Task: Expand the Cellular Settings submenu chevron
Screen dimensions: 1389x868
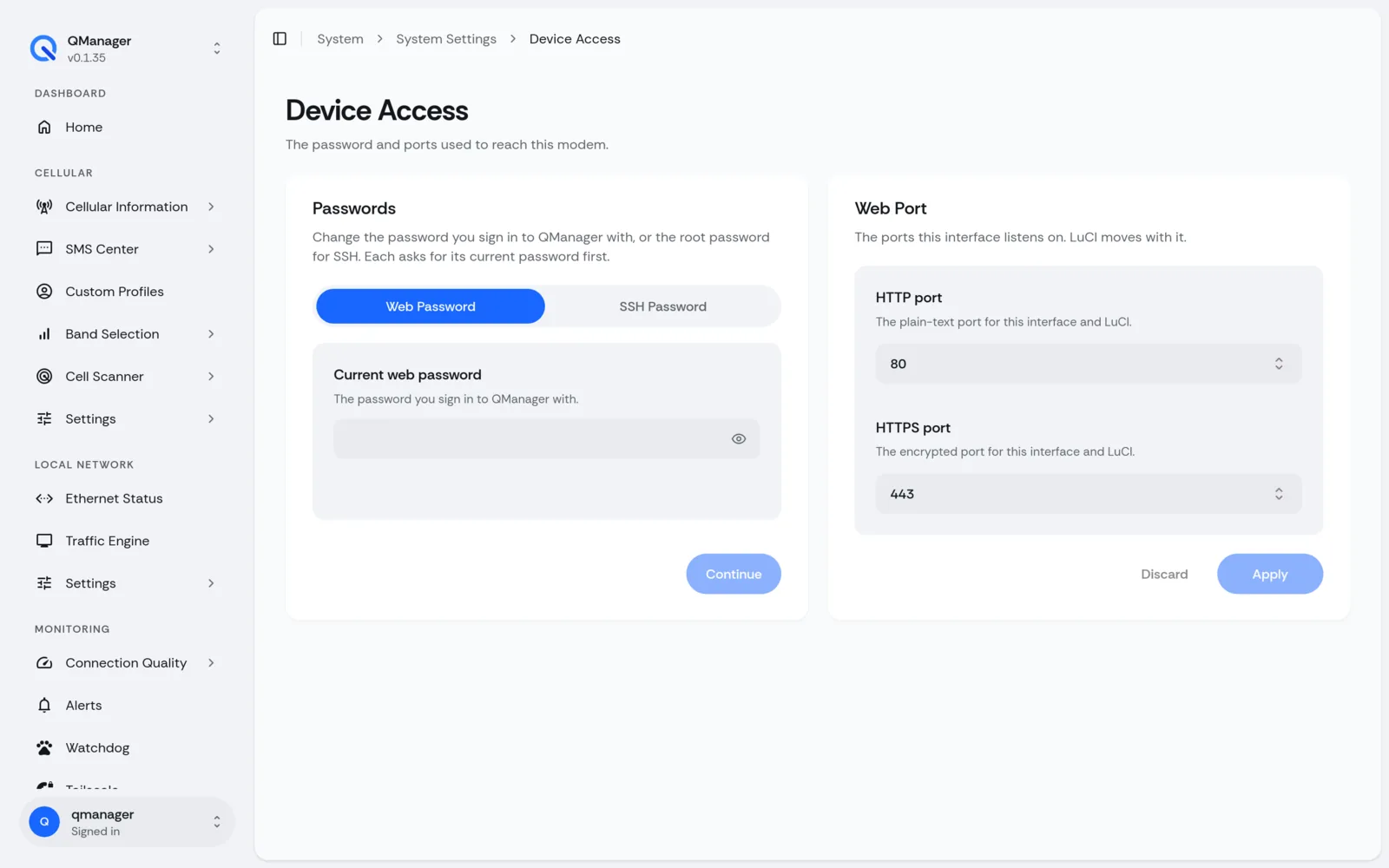Action: (211, 418)
